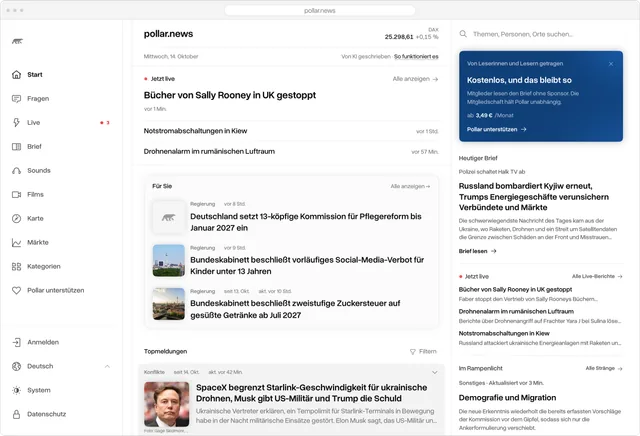Viewport: 640px width, 436px height.
Task: Click the Regierung tag above Pflegereform headline
Action: click(x=202, y=204)
